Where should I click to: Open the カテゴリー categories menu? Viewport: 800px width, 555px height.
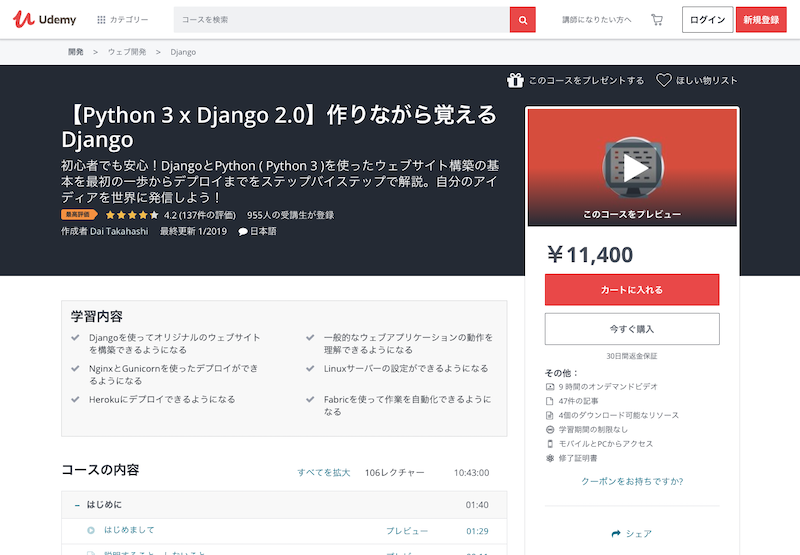click(122, 19)
